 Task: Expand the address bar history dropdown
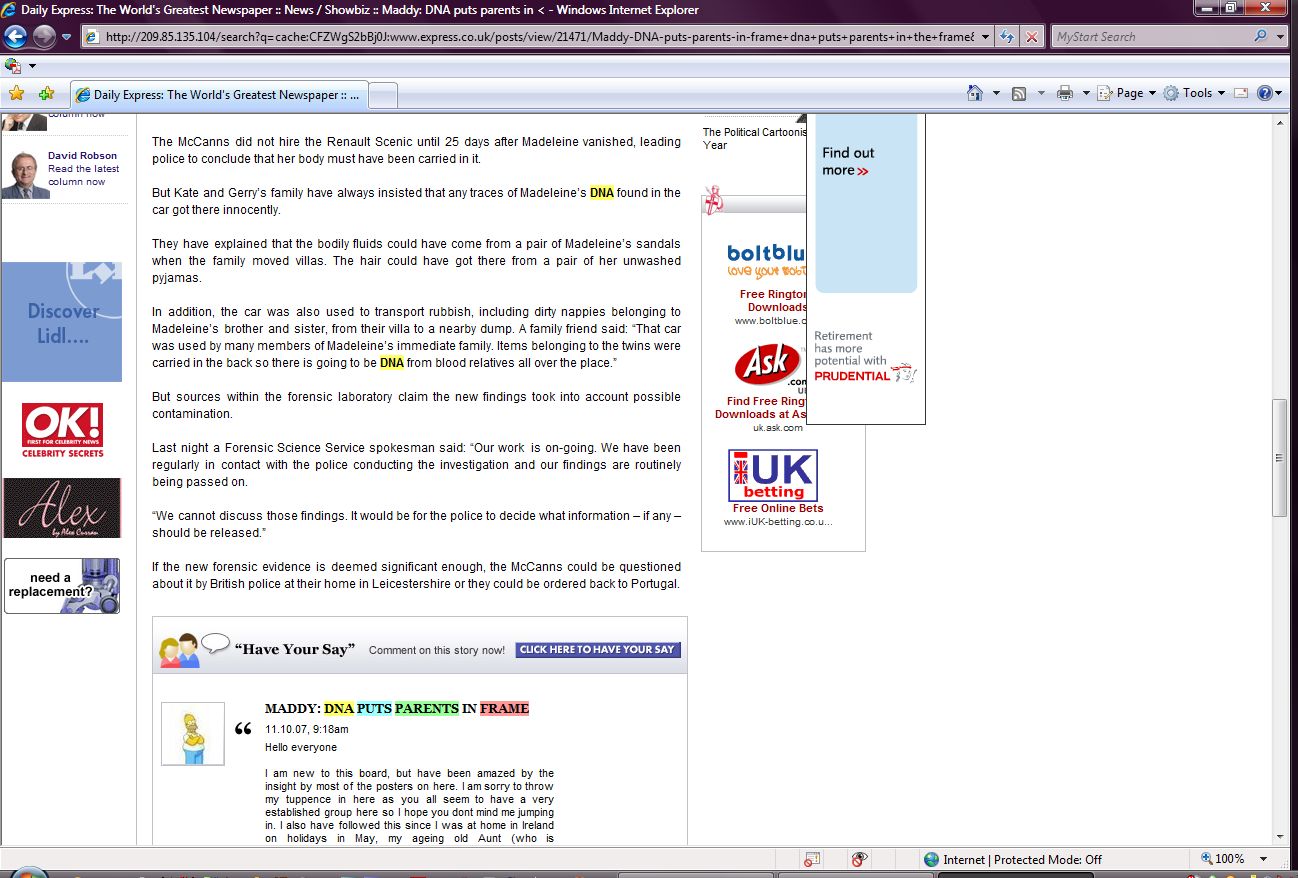point(985,37)
